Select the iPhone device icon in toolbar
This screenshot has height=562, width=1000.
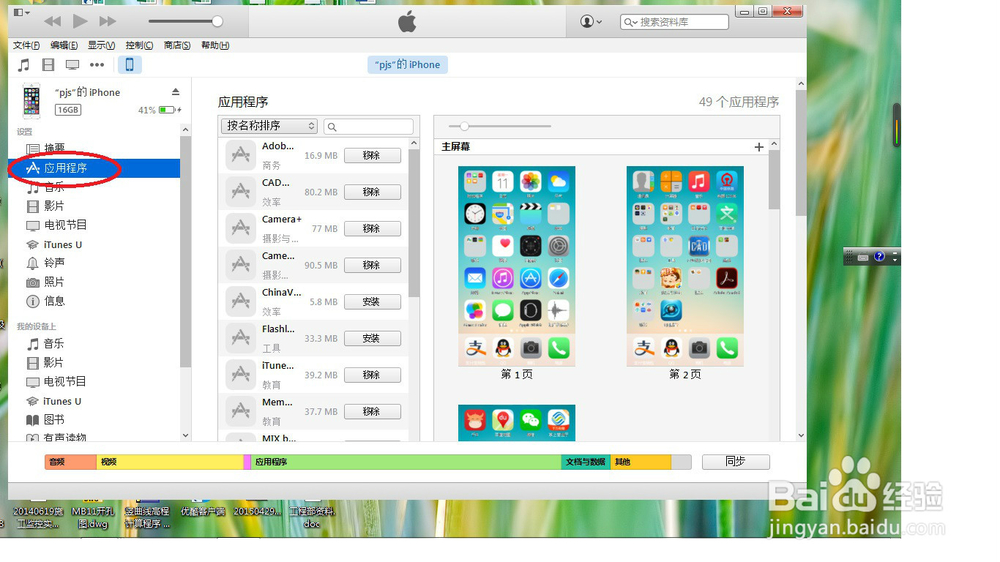click(129, 64)
